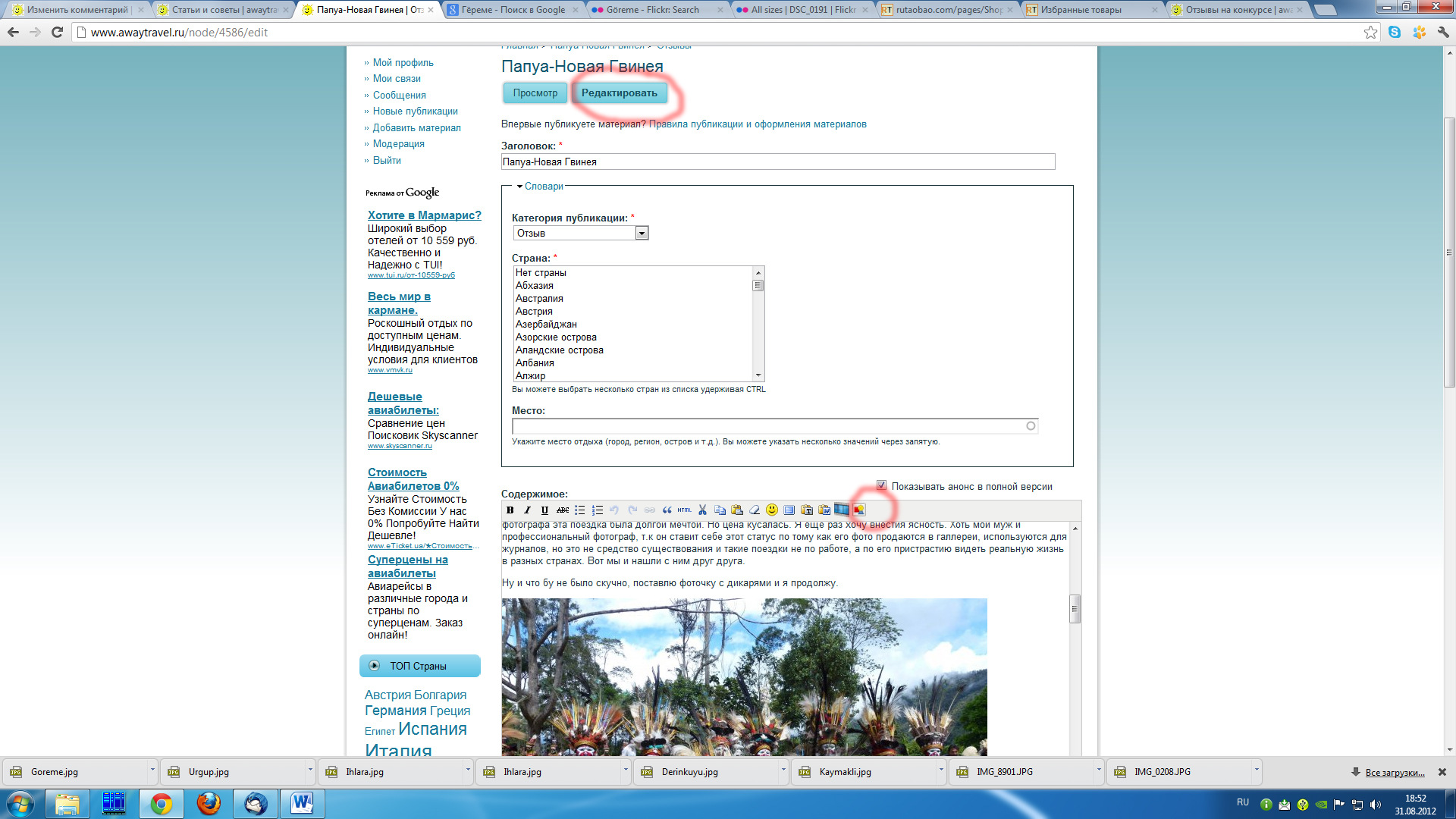Select 'Азербайджан' in the country list
This screenshot has width=1456, height=819.
[546, 324]
